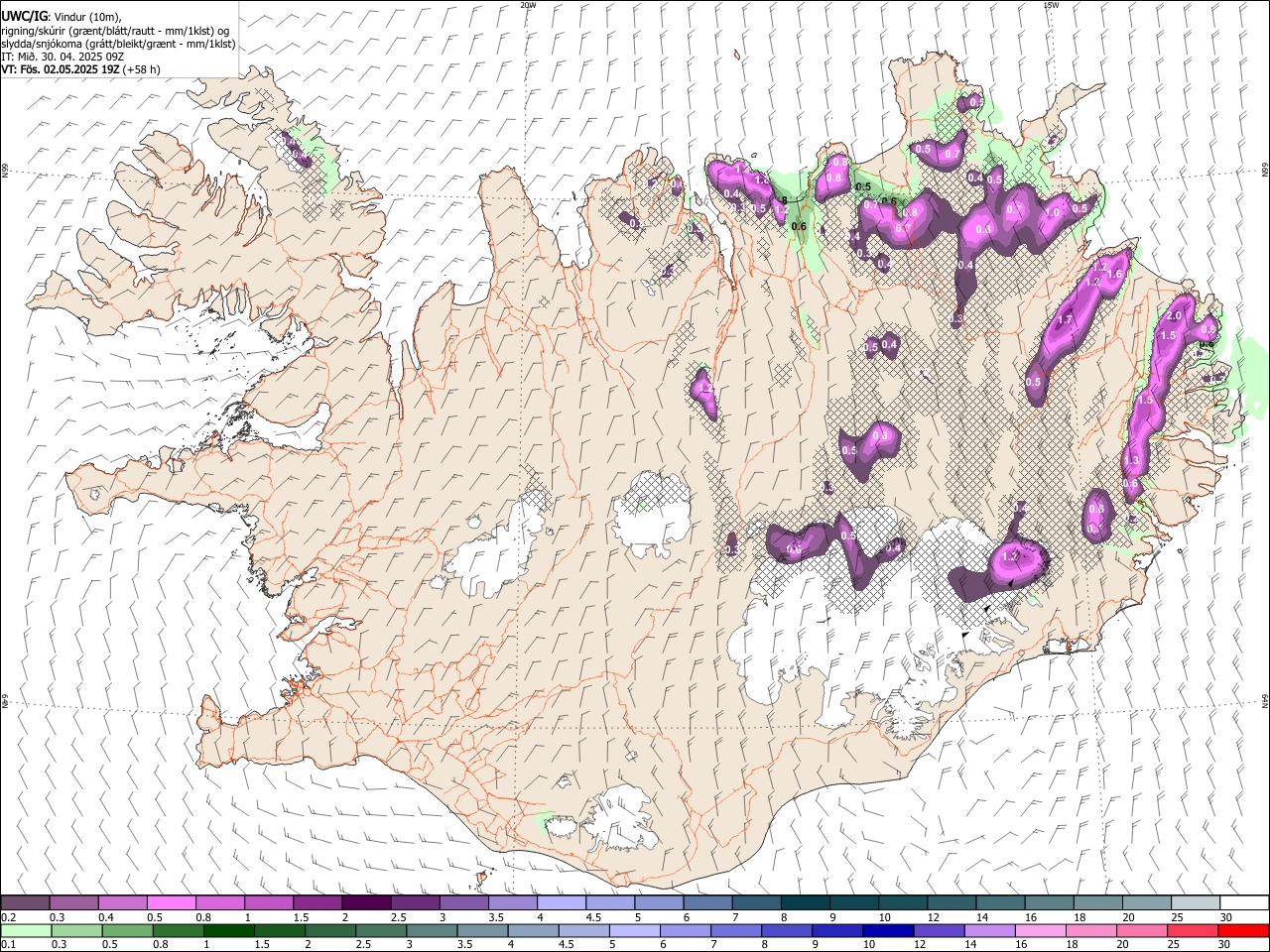The image size is (1270, 952).
Task: Click the '0.2' label in the top legend row
Action: [x=9, y=917]
